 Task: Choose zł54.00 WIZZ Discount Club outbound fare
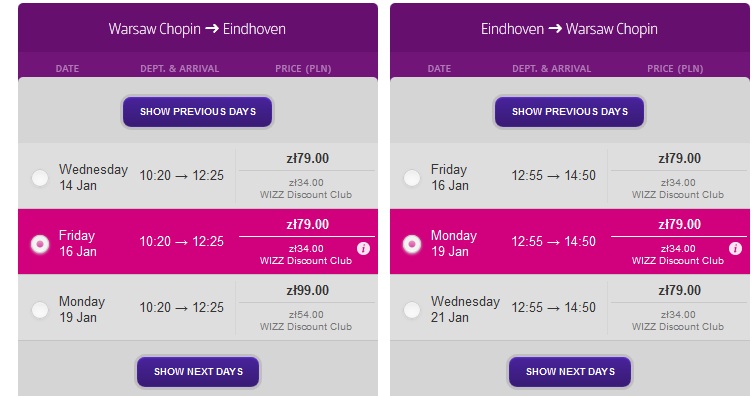[x=306, y=320]
